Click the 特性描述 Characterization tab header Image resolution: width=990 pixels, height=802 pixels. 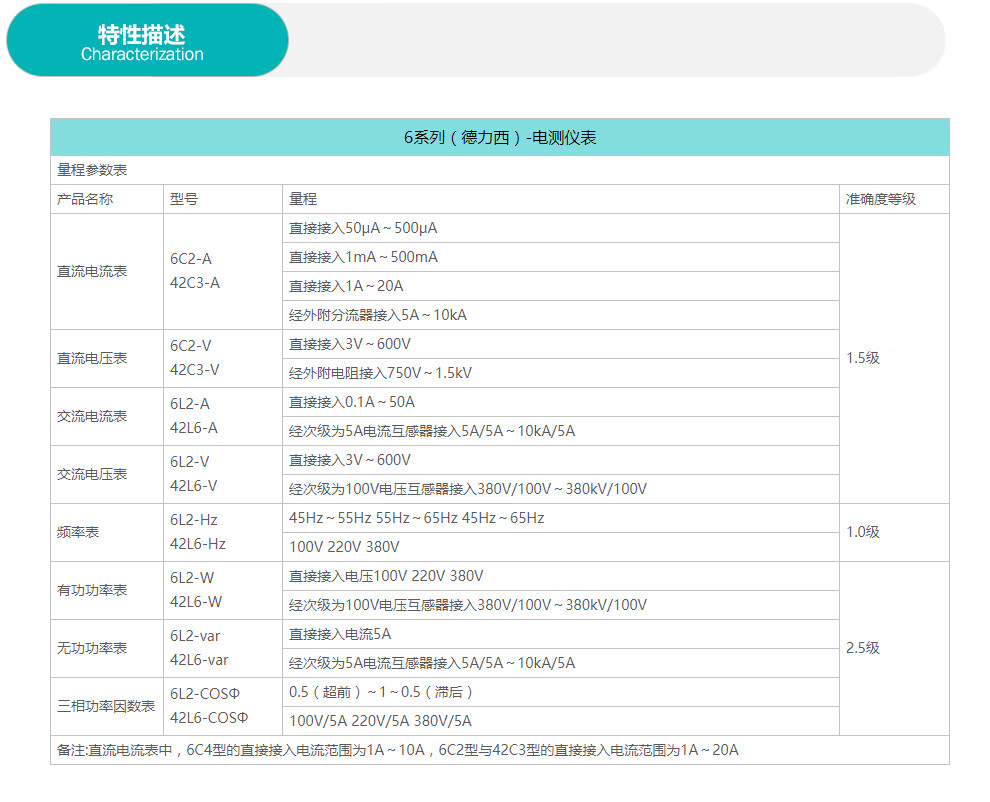142,42
